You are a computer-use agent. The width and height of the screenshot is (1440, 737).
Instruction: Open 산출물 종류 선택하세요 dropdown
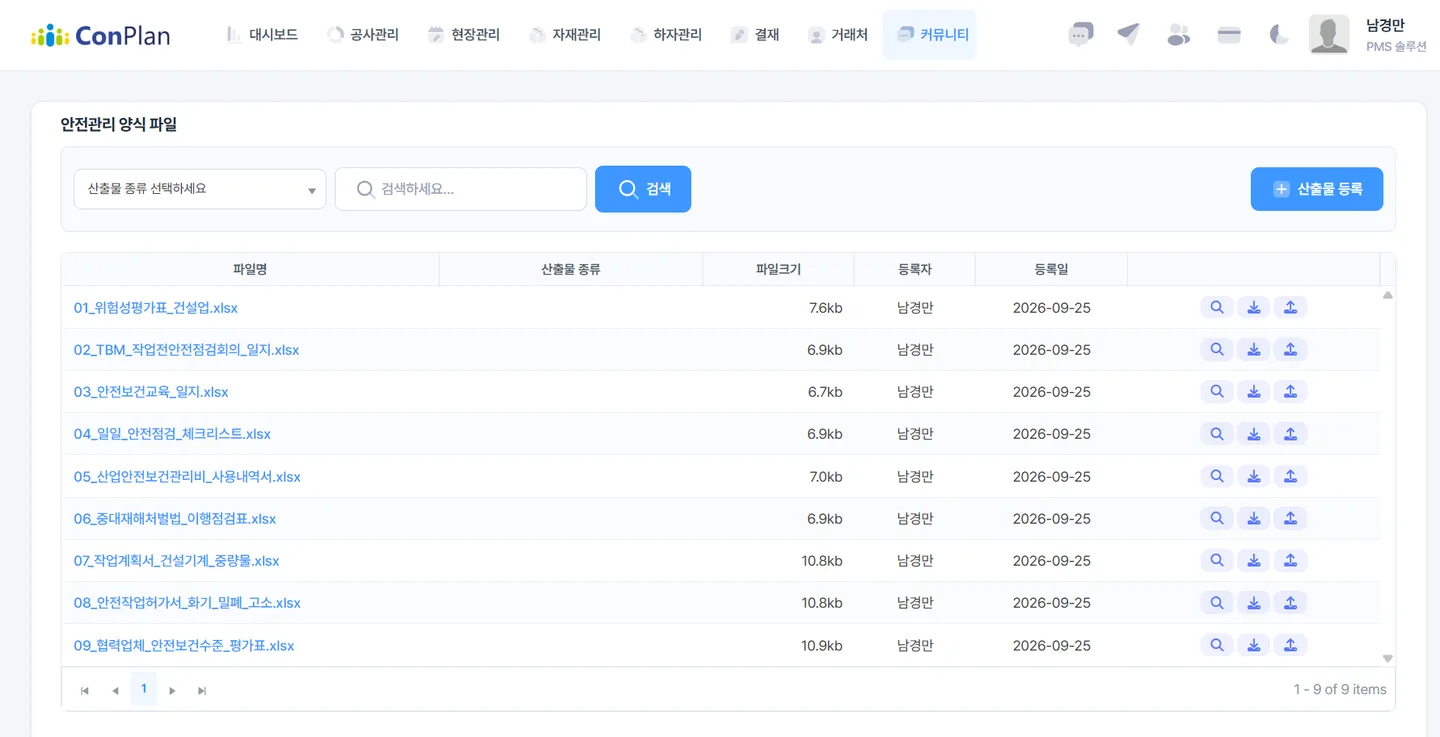(200, 189)
